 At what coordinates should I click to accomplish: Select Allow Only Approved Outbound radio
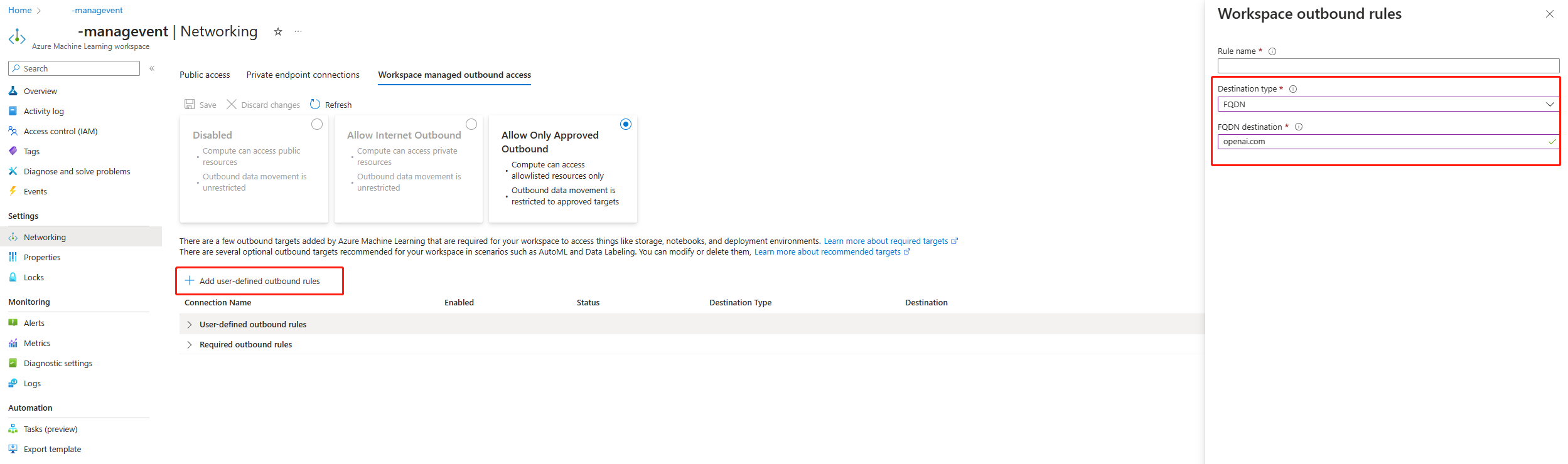626,124
